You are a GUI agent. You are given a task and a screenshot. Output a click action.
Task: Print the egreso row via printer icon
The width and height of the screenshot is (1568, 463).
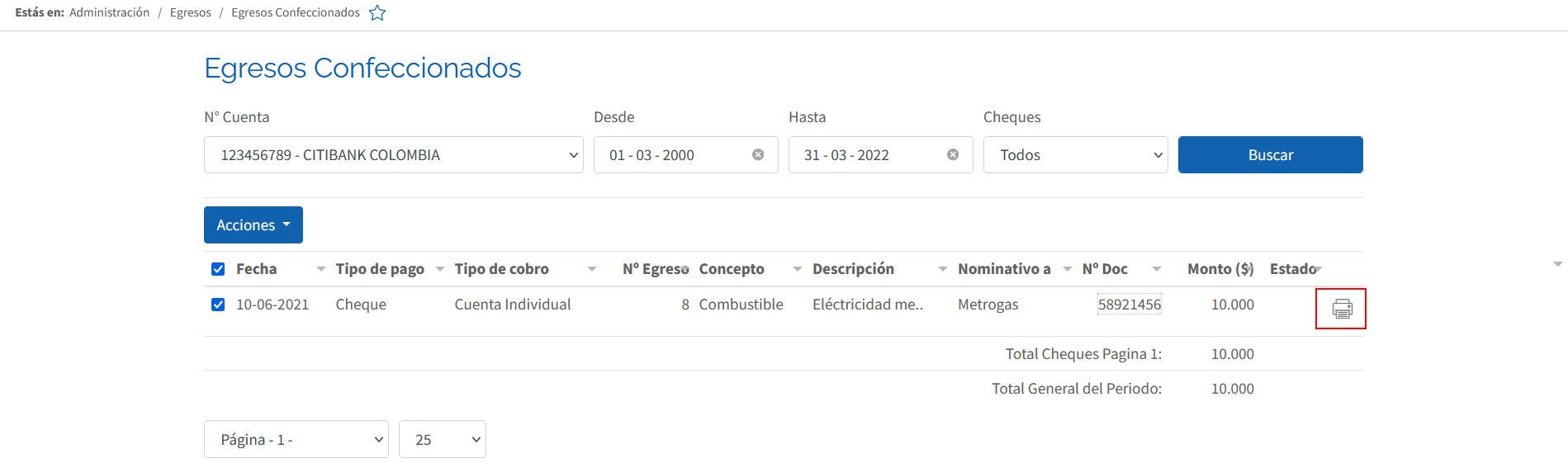coord(1342,309)
